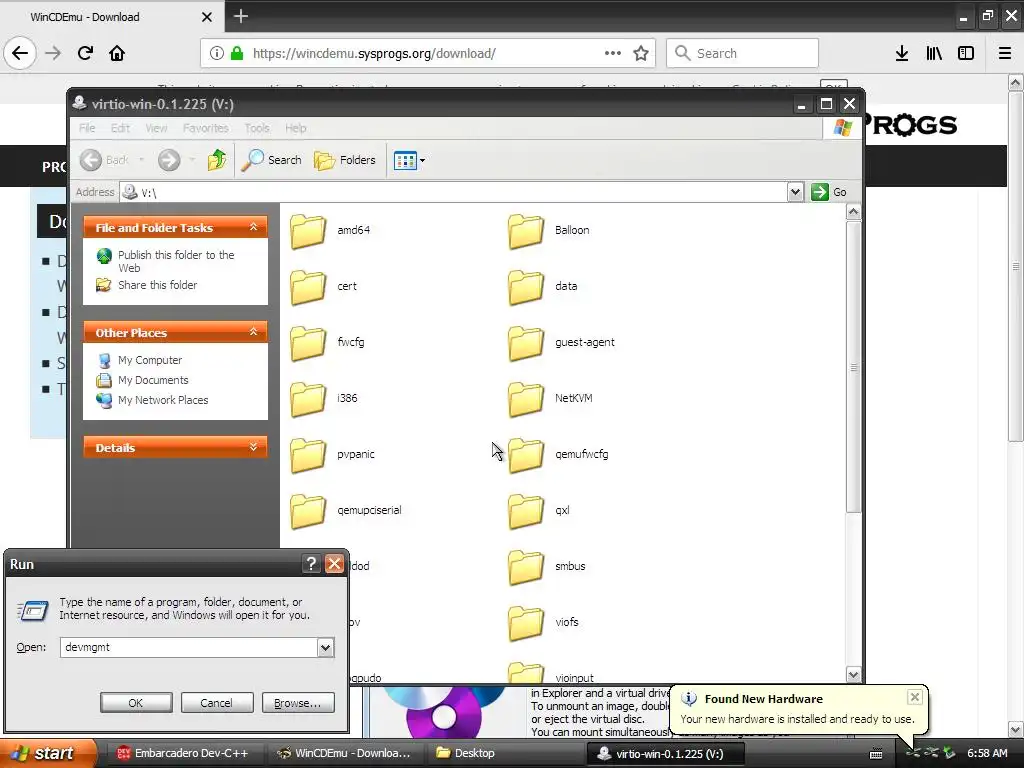Click the Up folder toolbar icon
Screen dimensions: 1024x768
click(217, 160)
